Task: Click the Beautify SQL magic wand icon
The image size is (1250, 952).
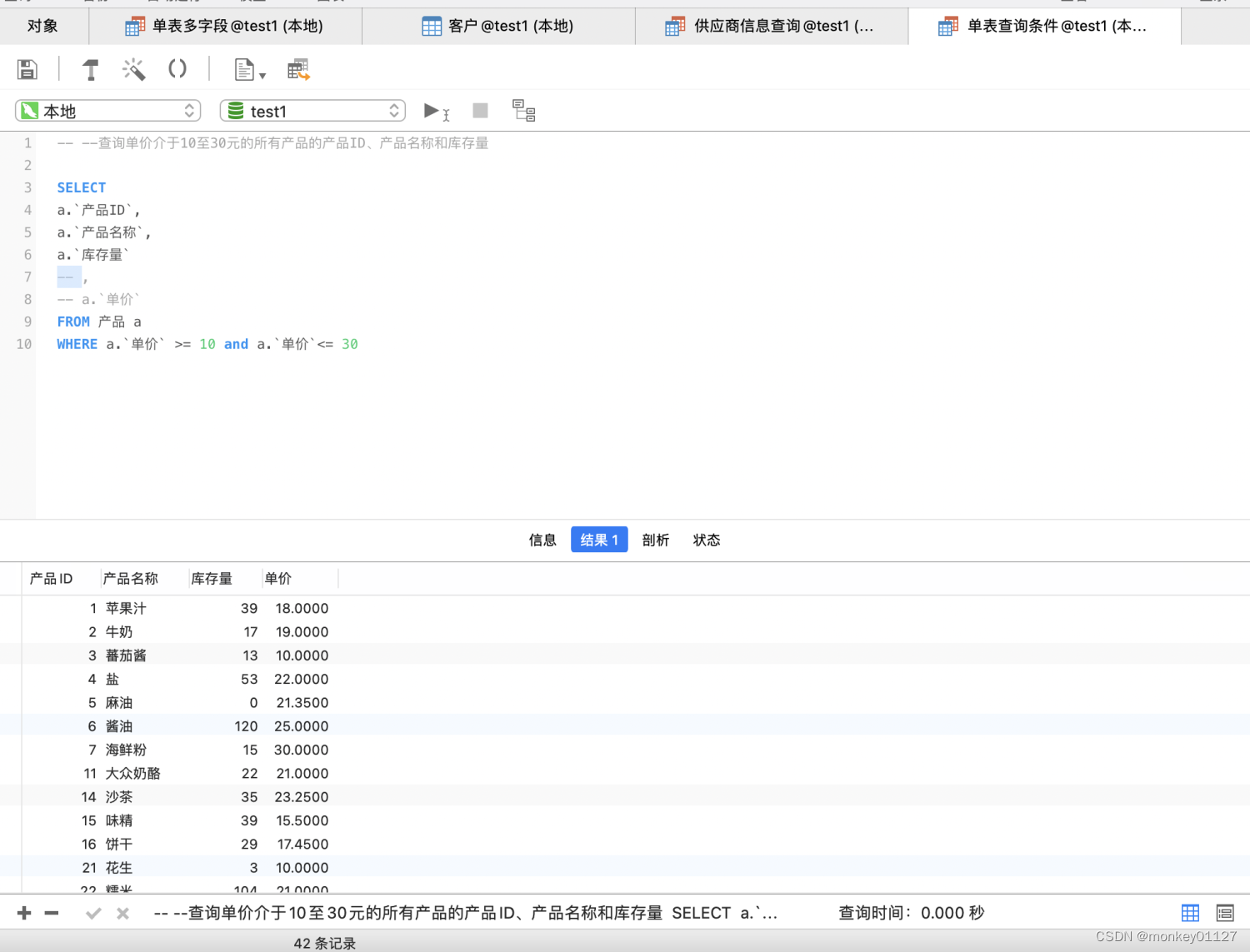Action: (x=134, y=69)
